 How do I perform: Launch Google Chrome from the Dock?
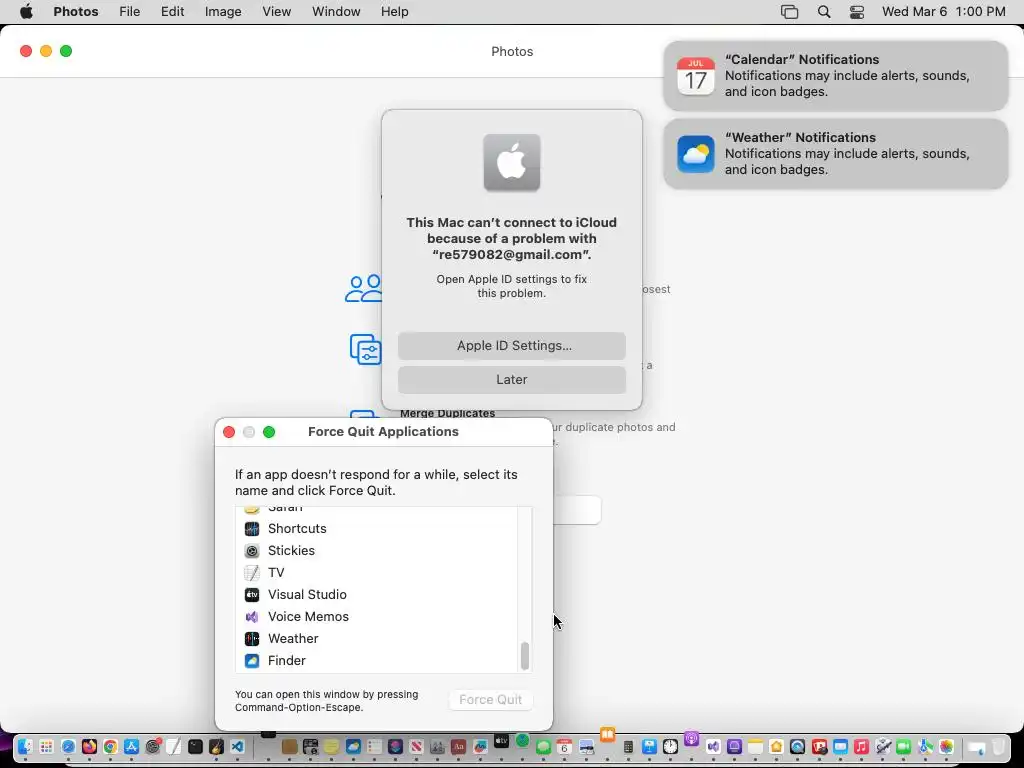point(110,746)
